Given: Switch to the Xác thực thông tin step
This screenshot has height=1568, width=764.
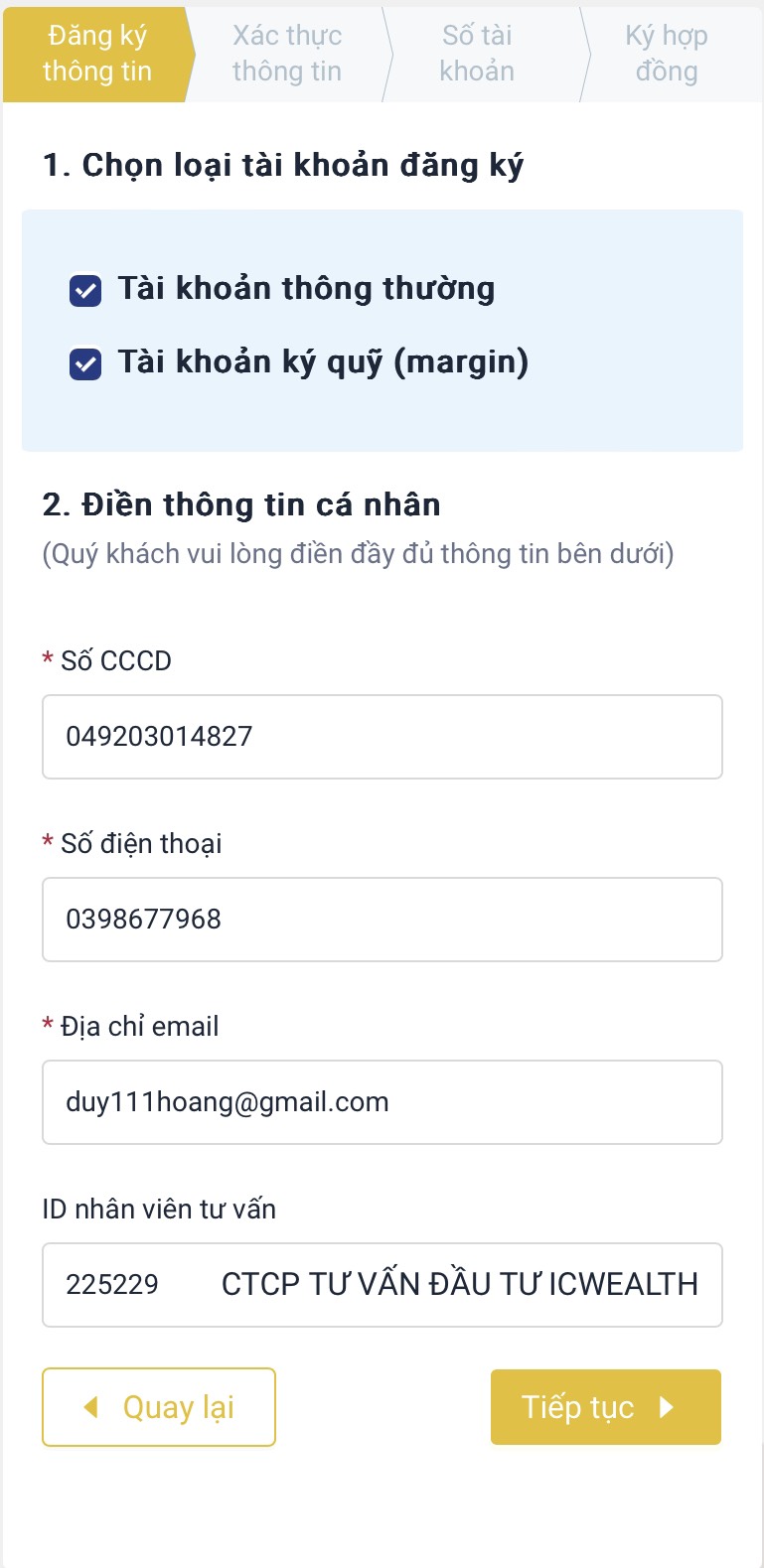Looking at the screenshot, I should click(x=287, y=54).
